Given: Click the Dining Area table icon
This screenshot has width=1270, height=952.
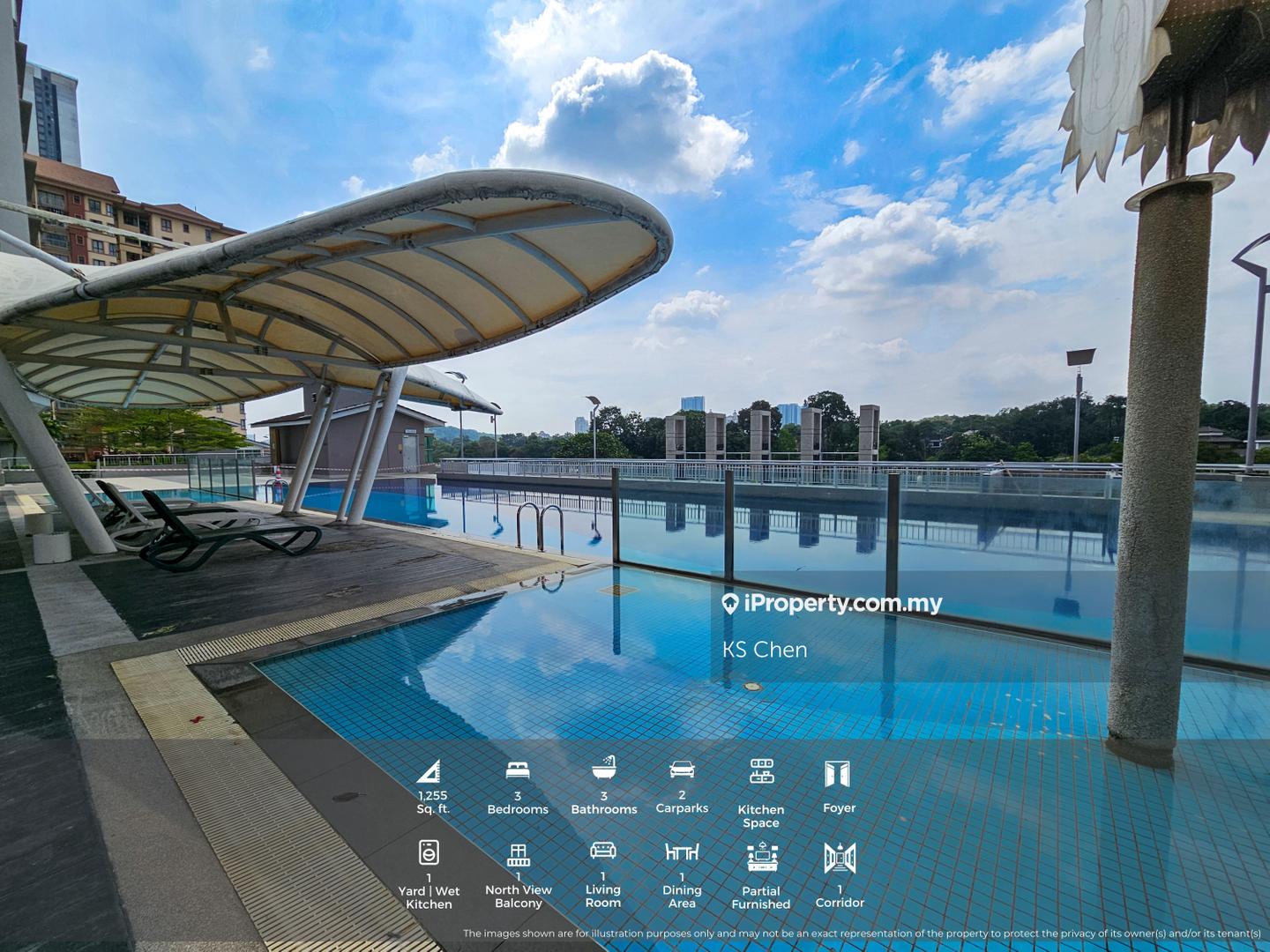Looking at the screenshot, I should (682, 852).
